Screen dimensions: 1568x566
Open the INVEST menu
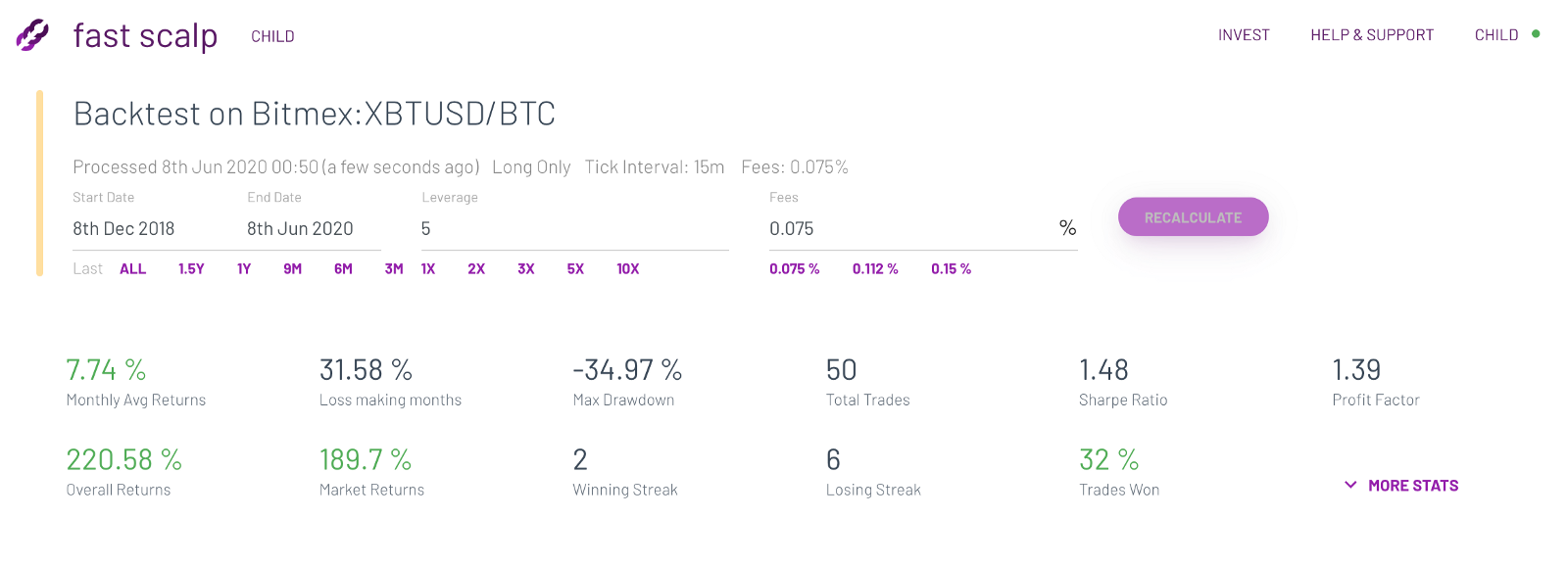pos(1243,34)
